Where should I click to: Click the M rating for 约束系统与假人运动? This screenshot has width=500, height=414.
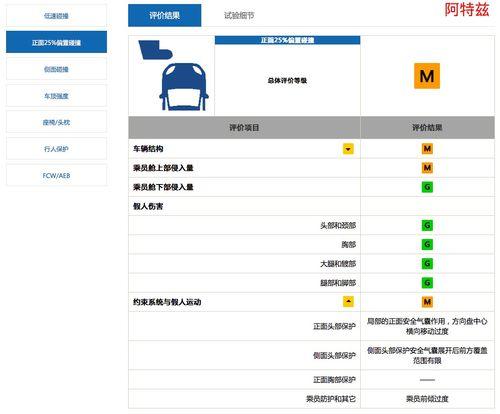click(427, 302)
